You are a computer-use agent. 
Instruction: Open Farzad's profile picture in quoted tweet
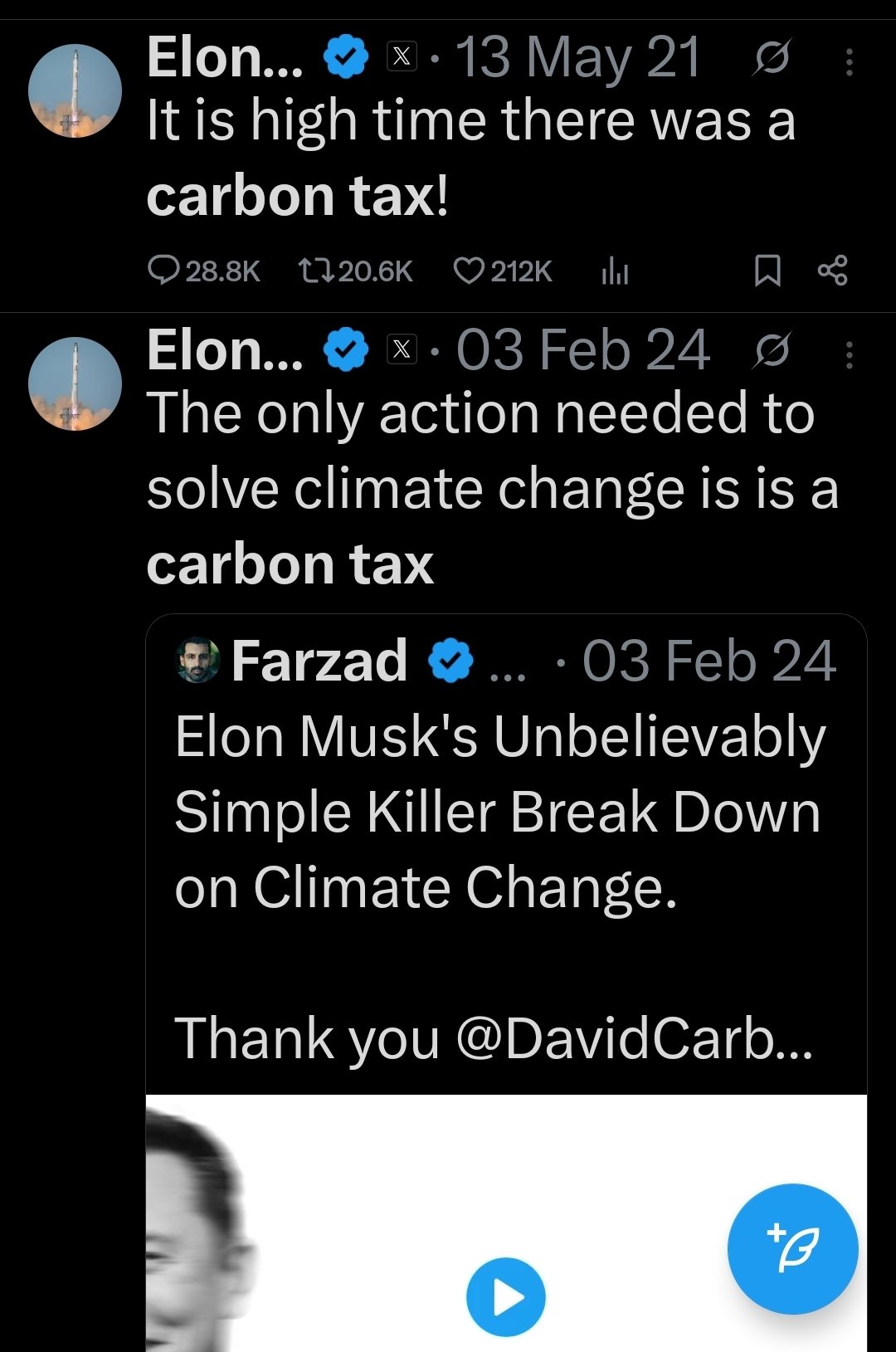tap(198, 661)
